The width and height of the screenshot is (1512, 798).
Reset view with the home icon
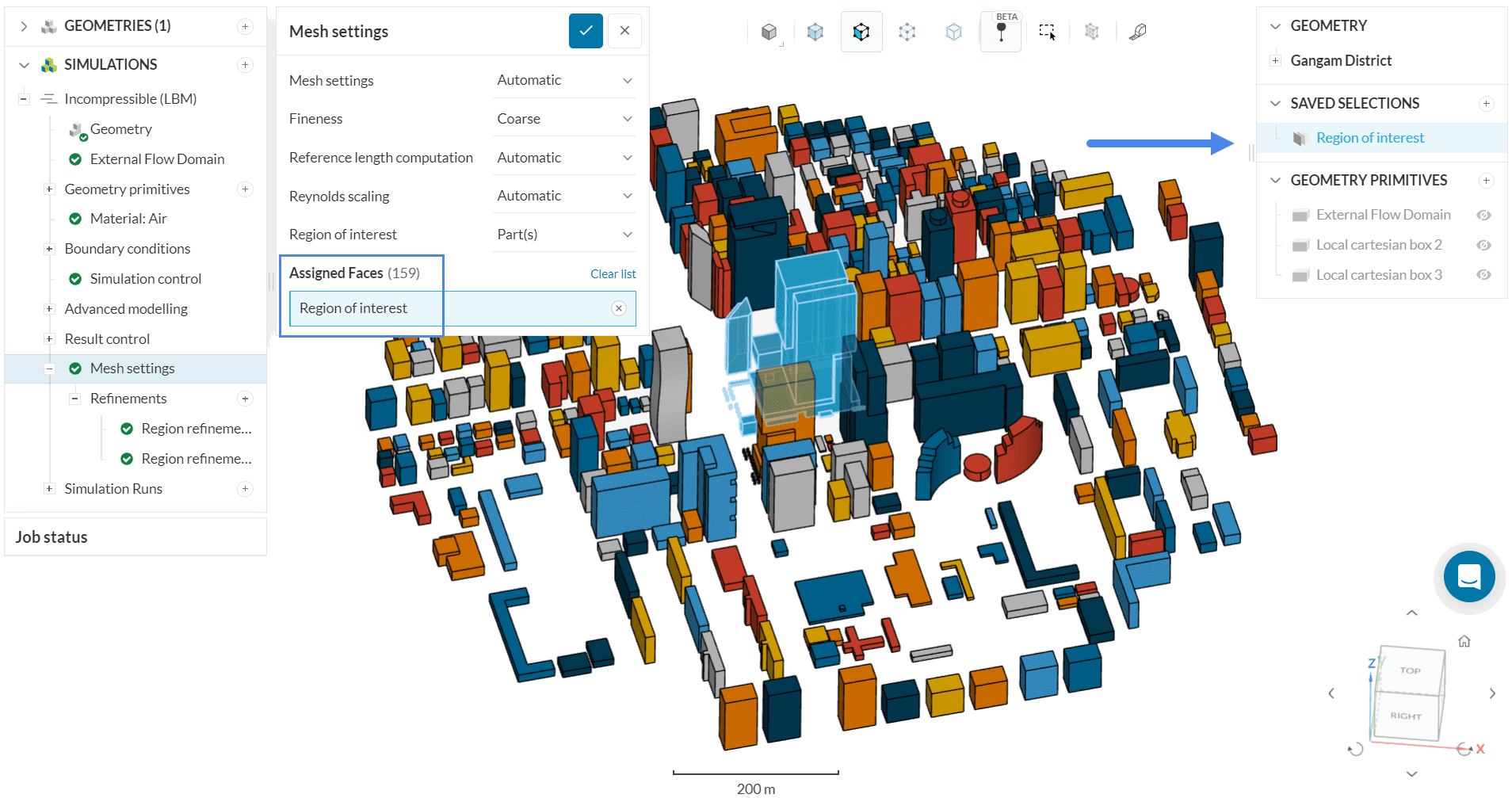pyautogui.click(x=1464, y=641)
